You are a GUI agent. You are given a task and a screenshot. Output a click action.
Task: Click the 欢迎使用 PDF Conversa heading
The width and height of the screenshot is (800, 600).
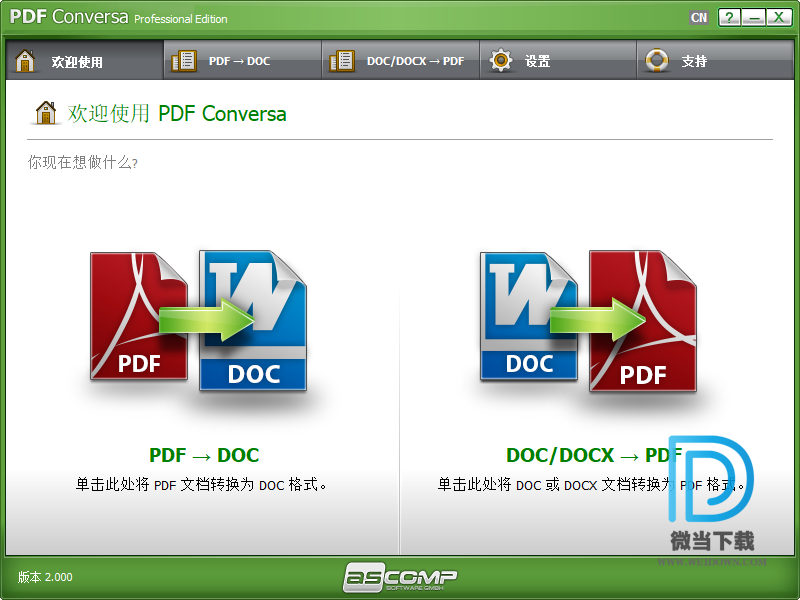click(x=177, y=113)
